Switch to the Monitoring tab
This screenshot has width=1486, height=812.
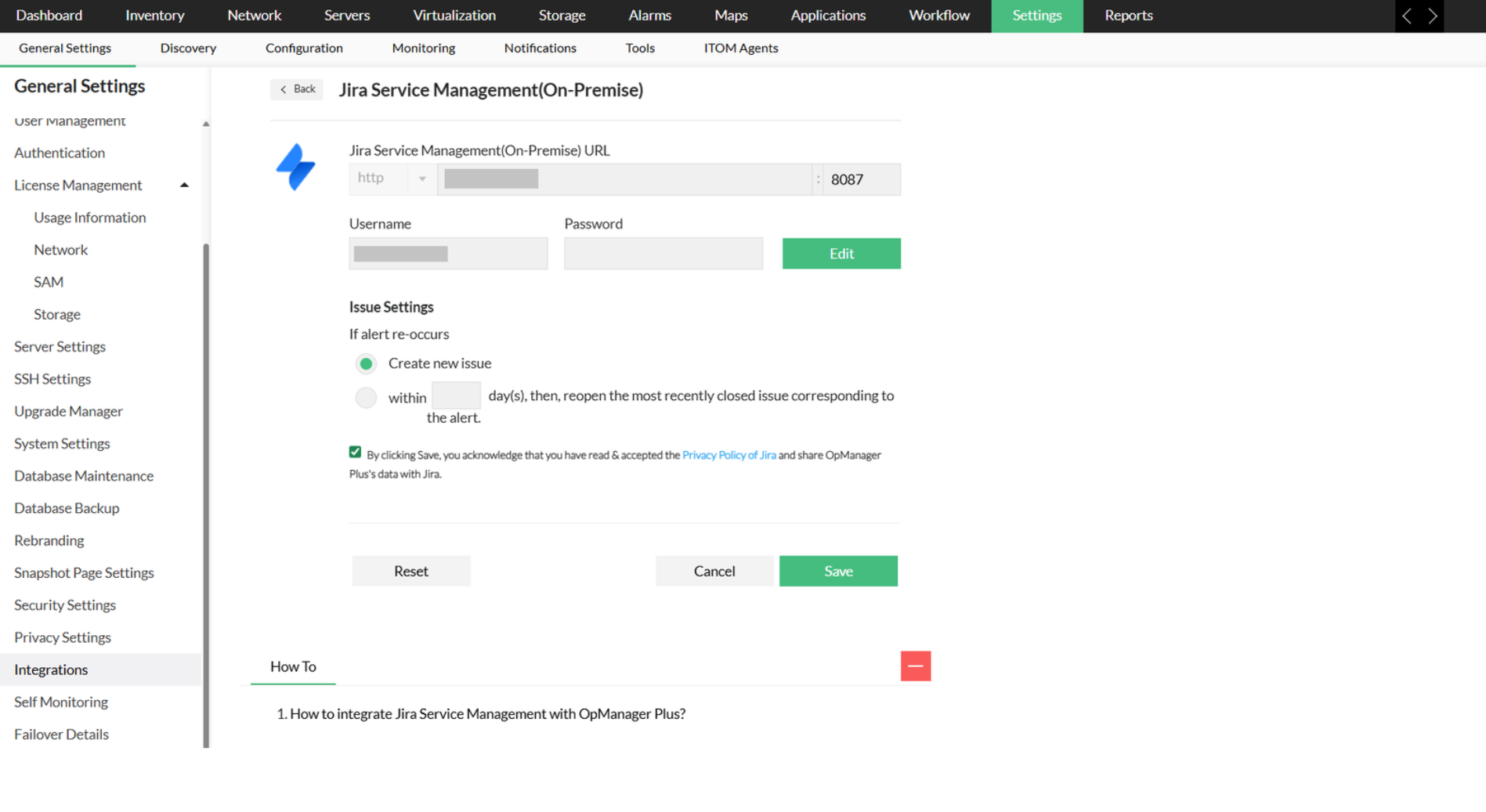coord(424,49)
